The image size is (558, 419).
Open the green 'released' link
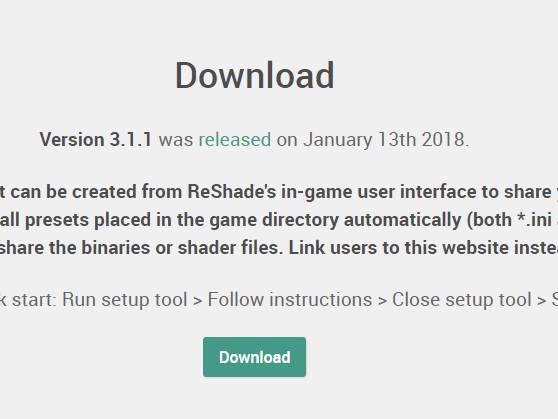235,140
